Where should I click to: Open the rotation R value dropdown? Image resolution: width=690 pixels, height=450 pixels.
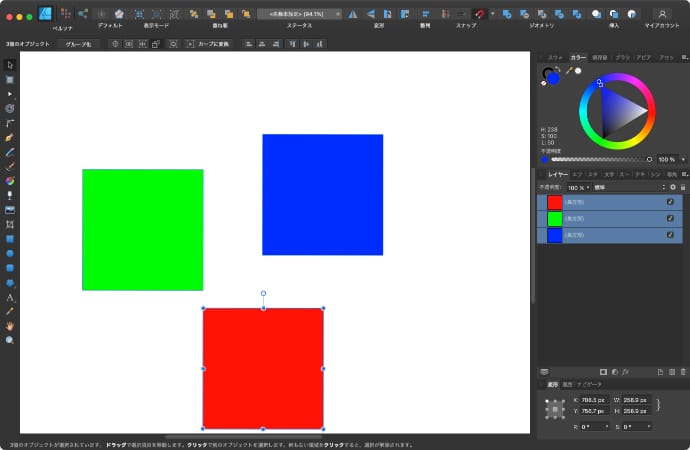[606, 426]
